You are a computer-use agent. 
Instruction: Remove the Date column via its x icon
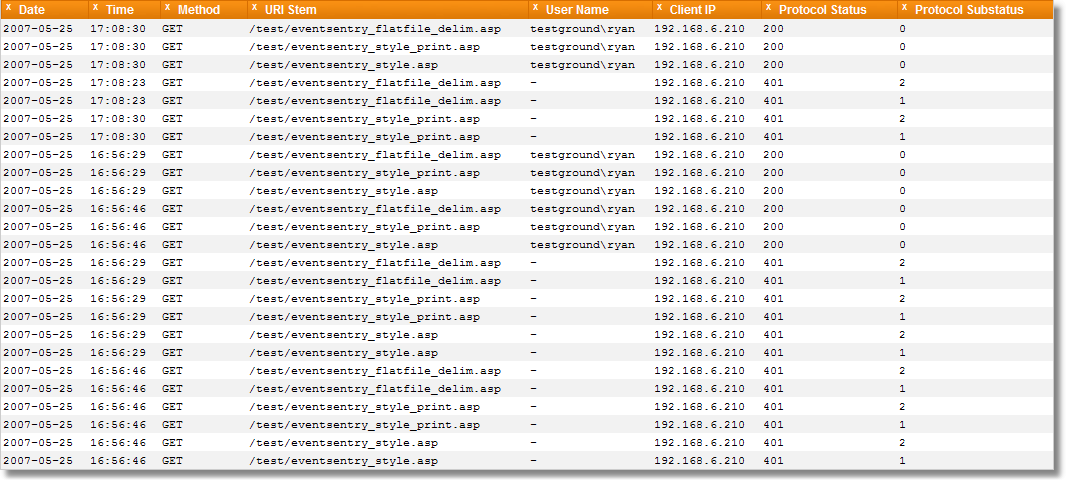(x=9, y=7)
